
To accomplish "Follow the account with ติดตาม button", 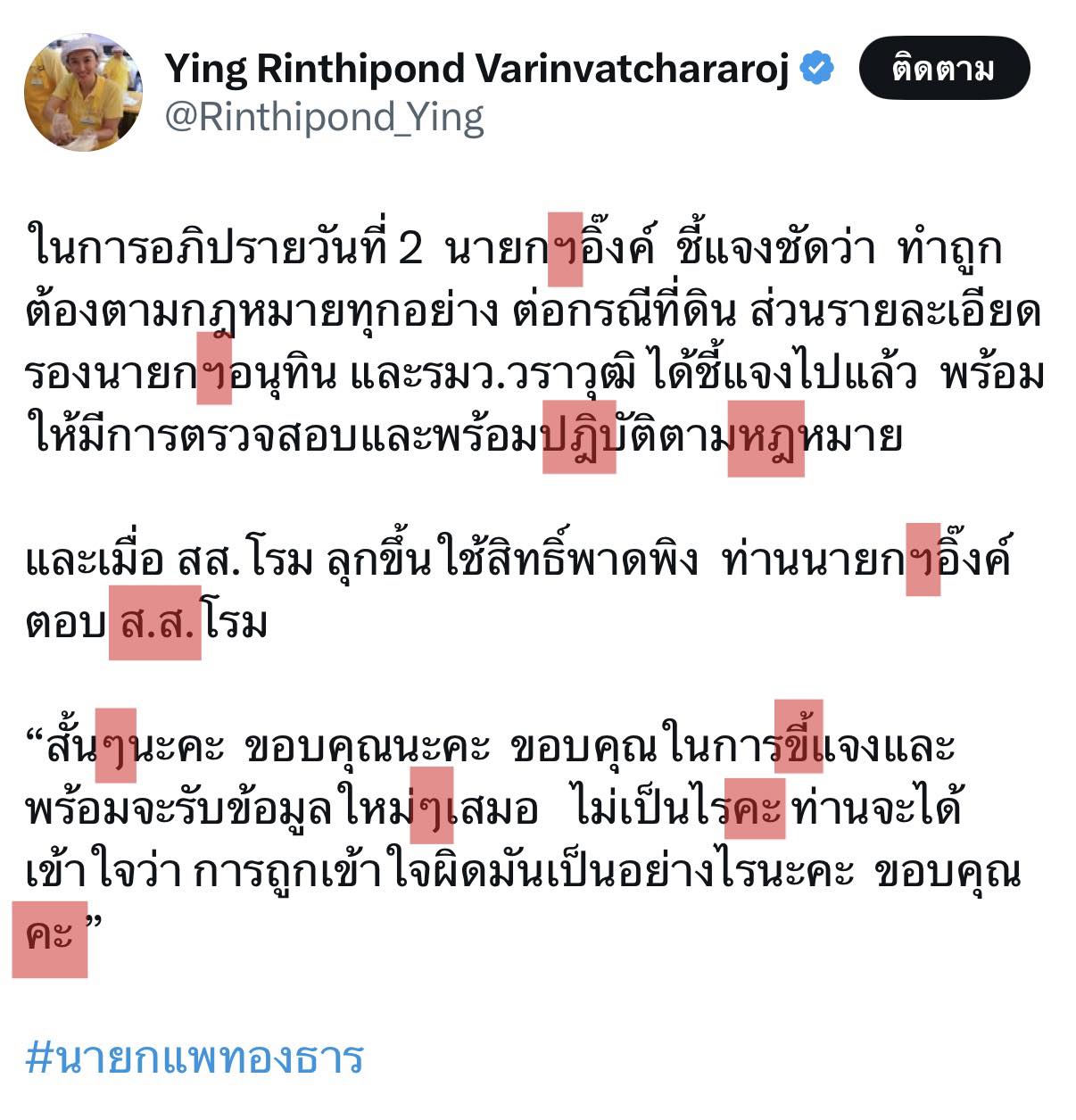I will [x=944, y=68].
